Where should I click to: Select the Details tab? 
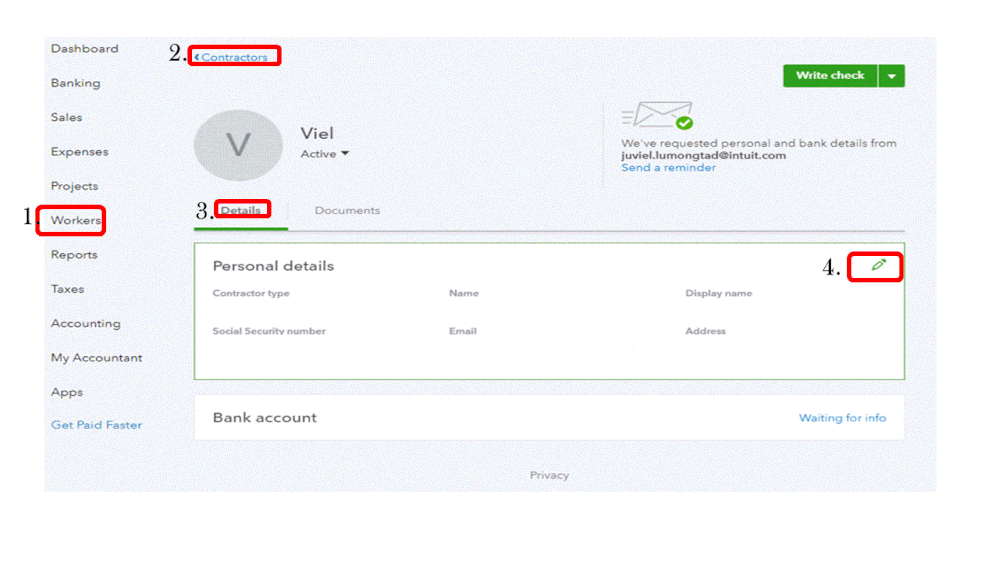pos(241,210)
